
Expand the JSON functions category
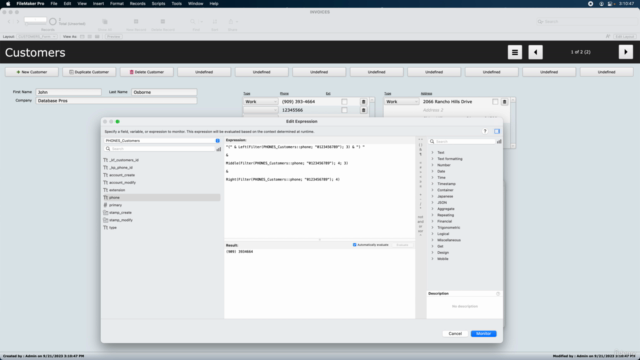tap(433, 202)
